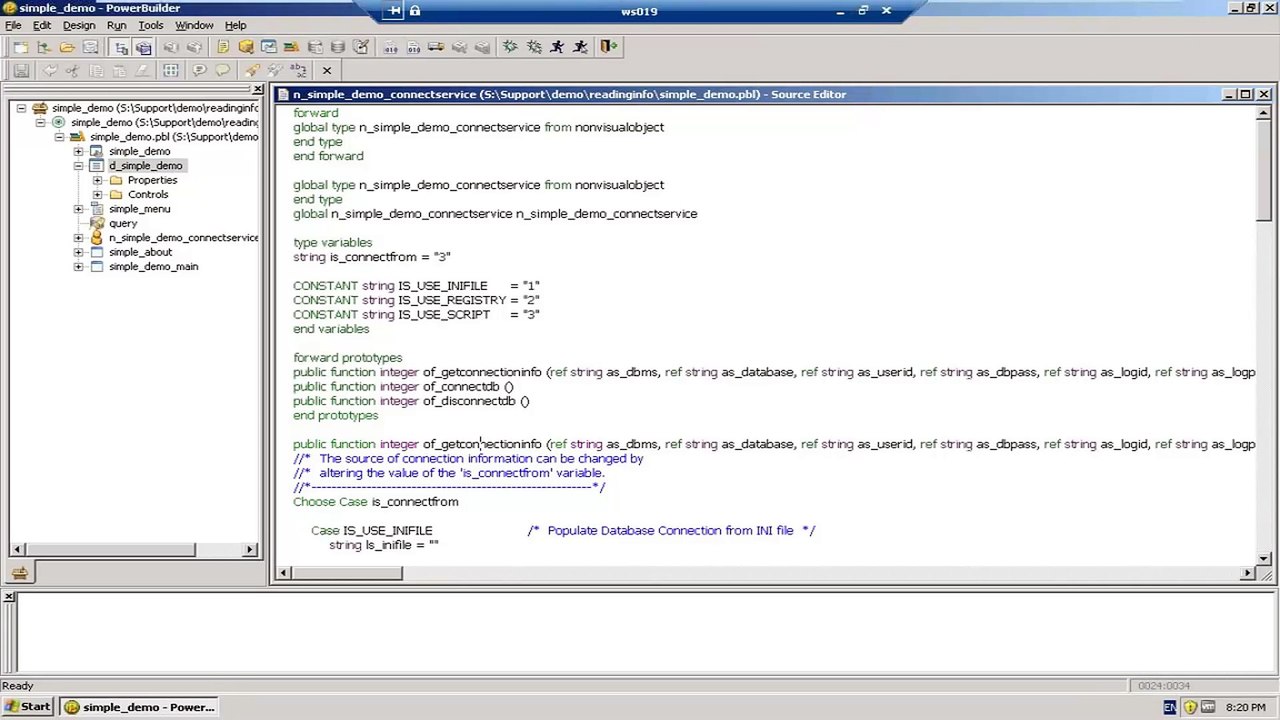Click the System Tree scroll right arrow
This screenshot has height=720, width=1280.
tap(250, 549)
